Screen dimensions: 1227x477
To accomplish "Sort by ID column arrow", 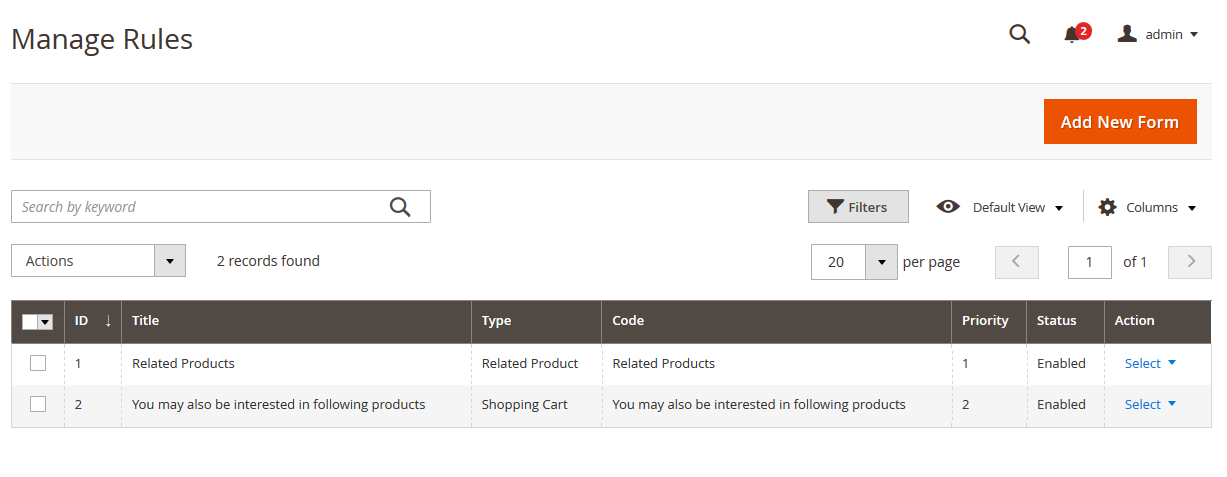I will pos(108,321).
